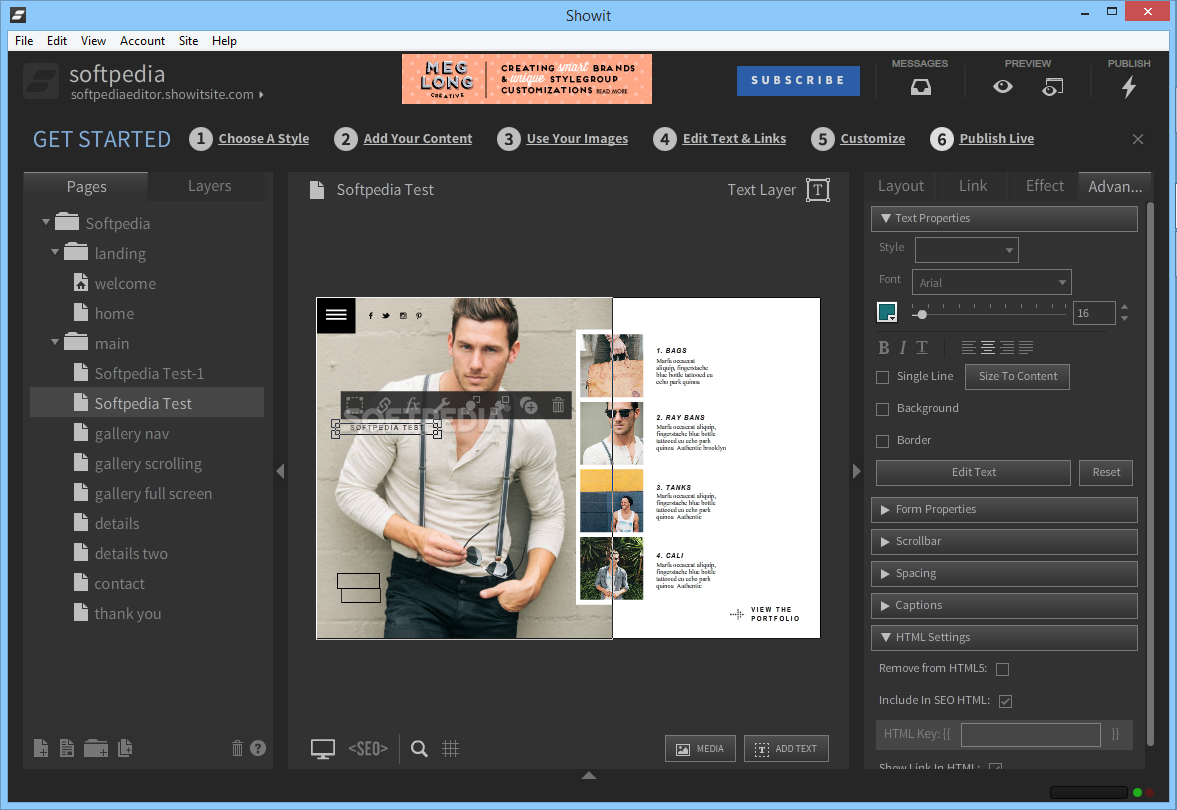This screenshot has height=810, width=1177.
Task: Click the add page from template icon
Action: click(67, 748)
